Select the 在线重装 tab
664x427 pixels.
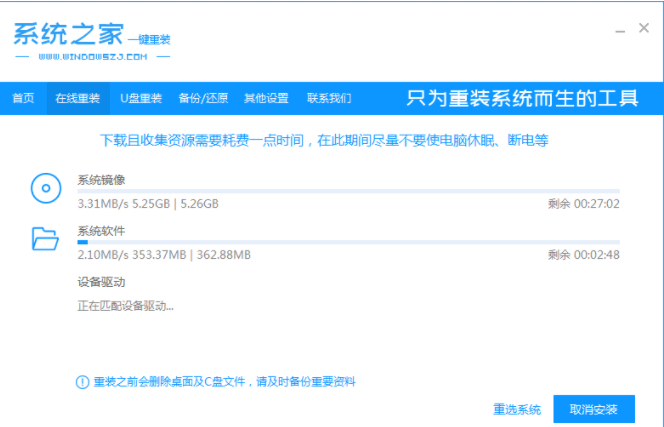[77, 98]
